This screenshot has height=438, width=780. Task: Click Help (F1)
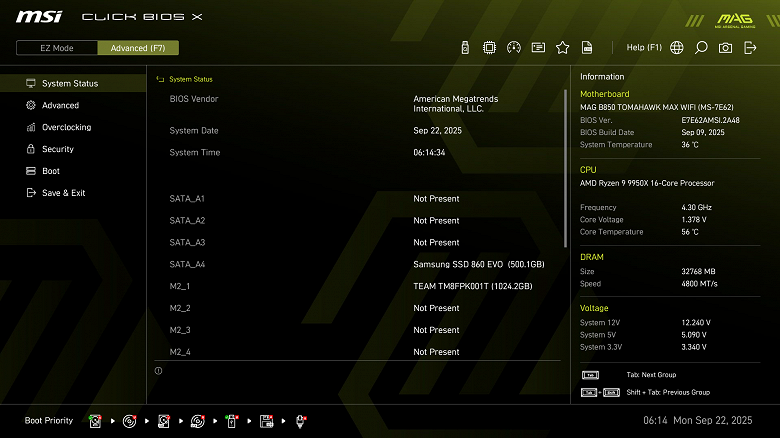click(x=644, y=47)
